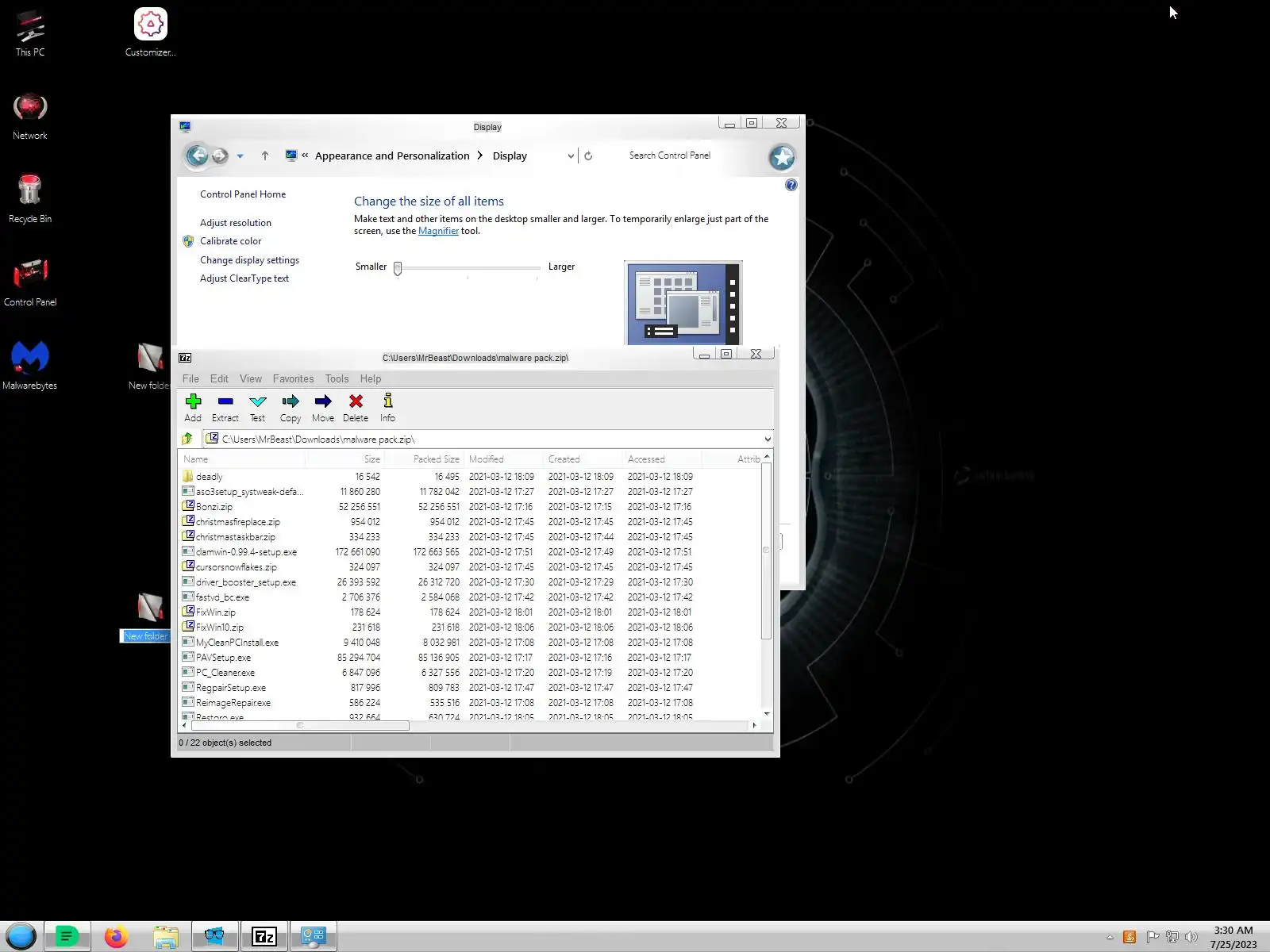This screenshot has width=1270, height=952.
Task: Click the Calibrate color link
Action: click(230, 241)
